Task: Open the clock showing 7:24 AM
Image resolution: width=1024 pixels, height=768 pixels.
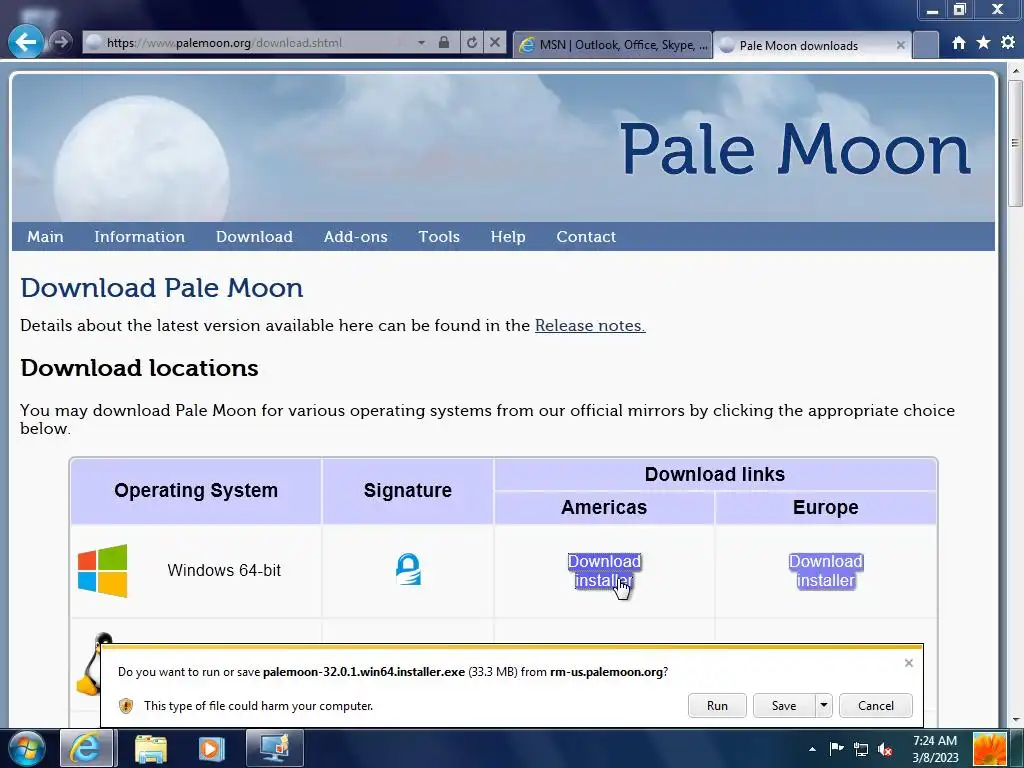Action: [x=935, y=749]
